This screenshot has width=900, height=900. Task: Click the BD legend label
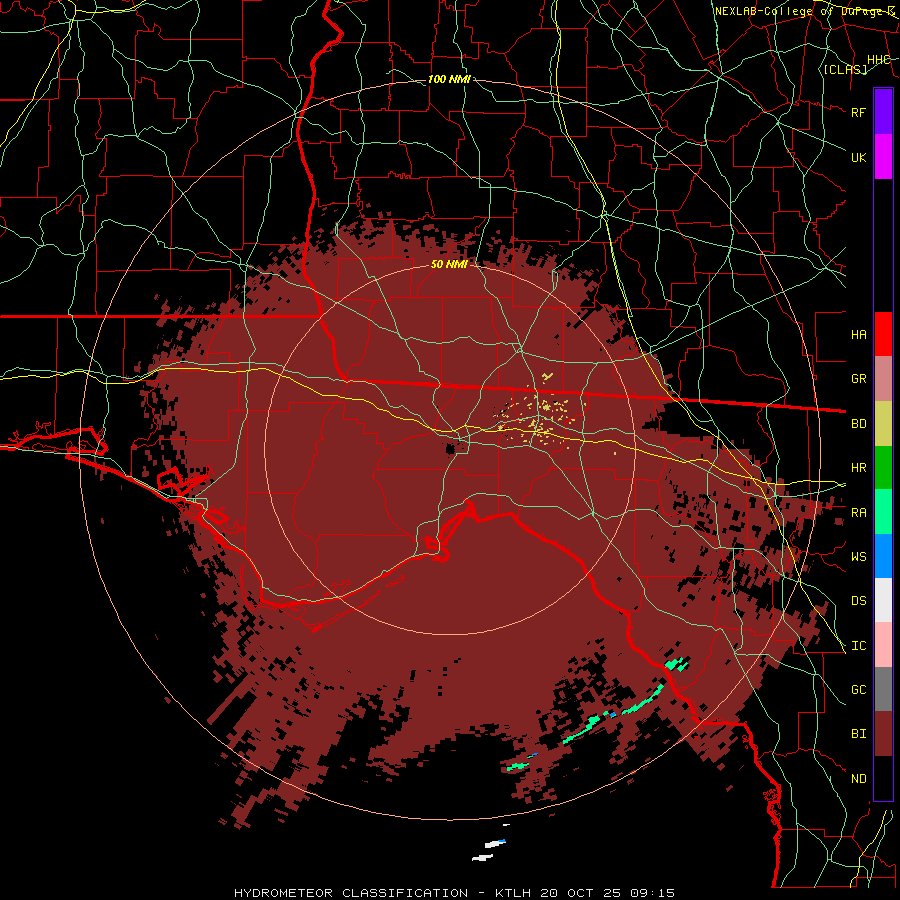pos(858,424)
